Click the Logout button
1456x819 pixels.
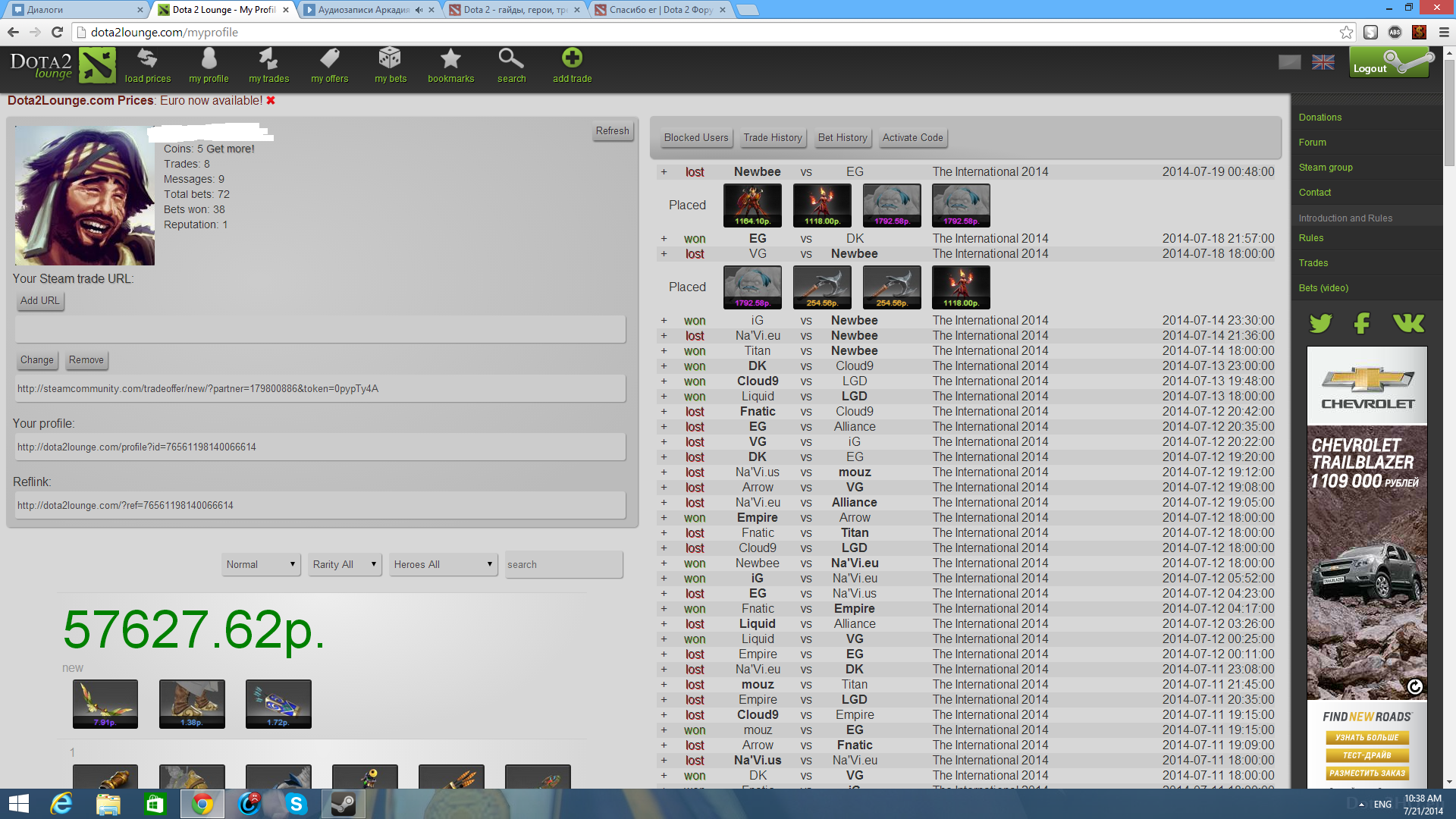[1389, 63]
